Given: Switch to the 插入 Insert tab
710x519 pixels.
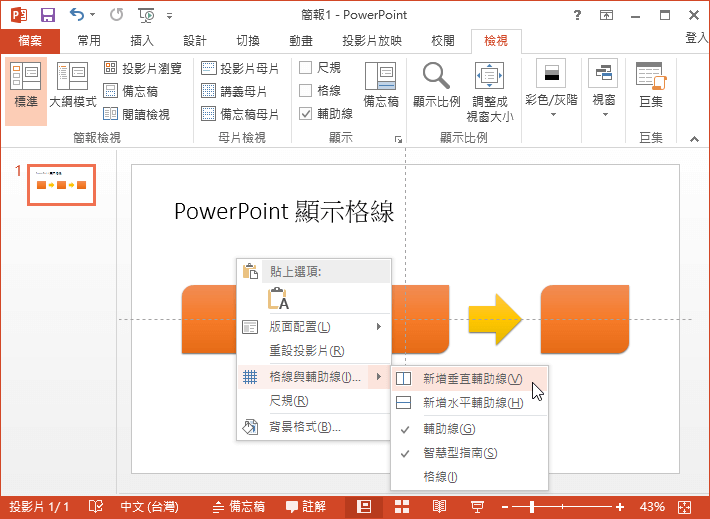Looking at the screenshot, I should [x=142, y=41].
